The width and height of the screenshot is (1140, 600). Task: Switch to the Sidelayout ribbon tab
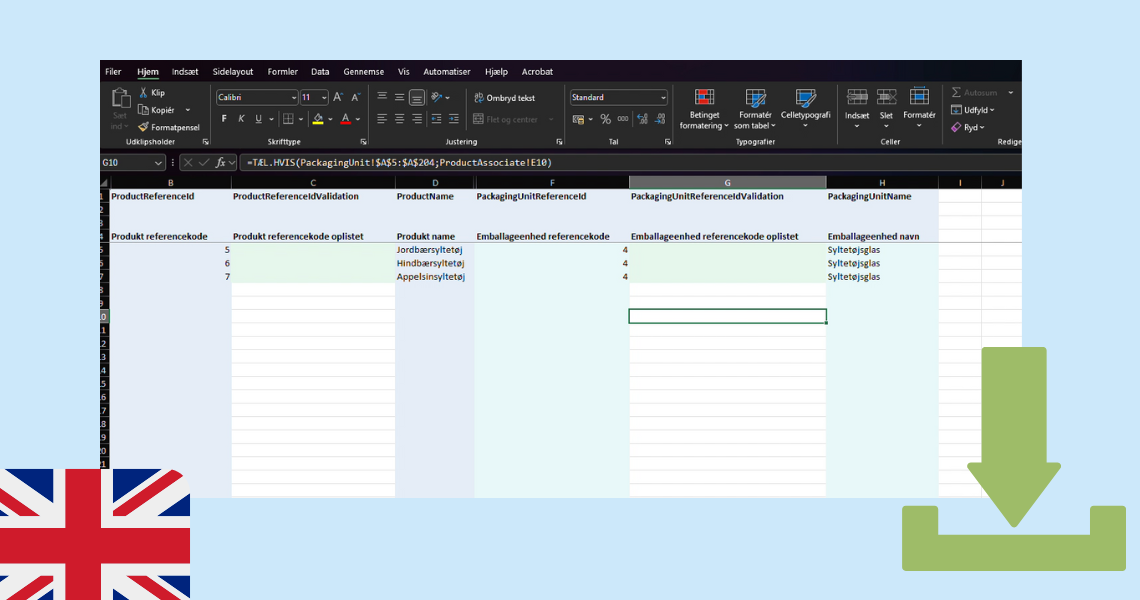(233, 72)
